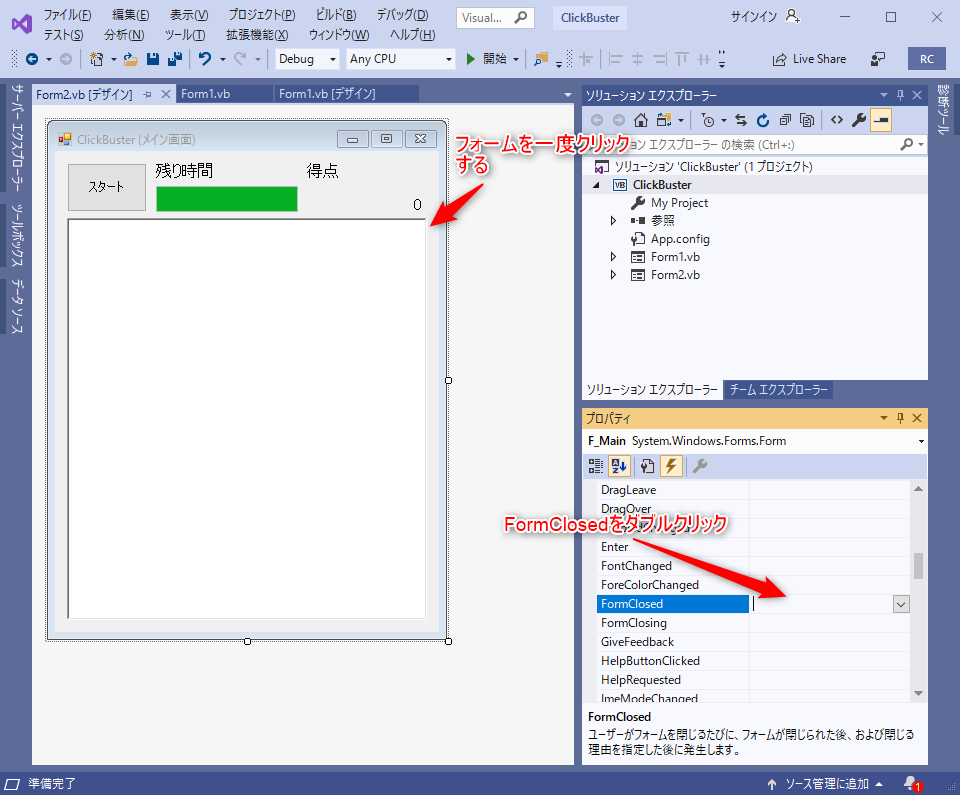Click the Collapse All icon in Solution Explorer
Screen dimensions: 960x795
(x=785, y=120)
